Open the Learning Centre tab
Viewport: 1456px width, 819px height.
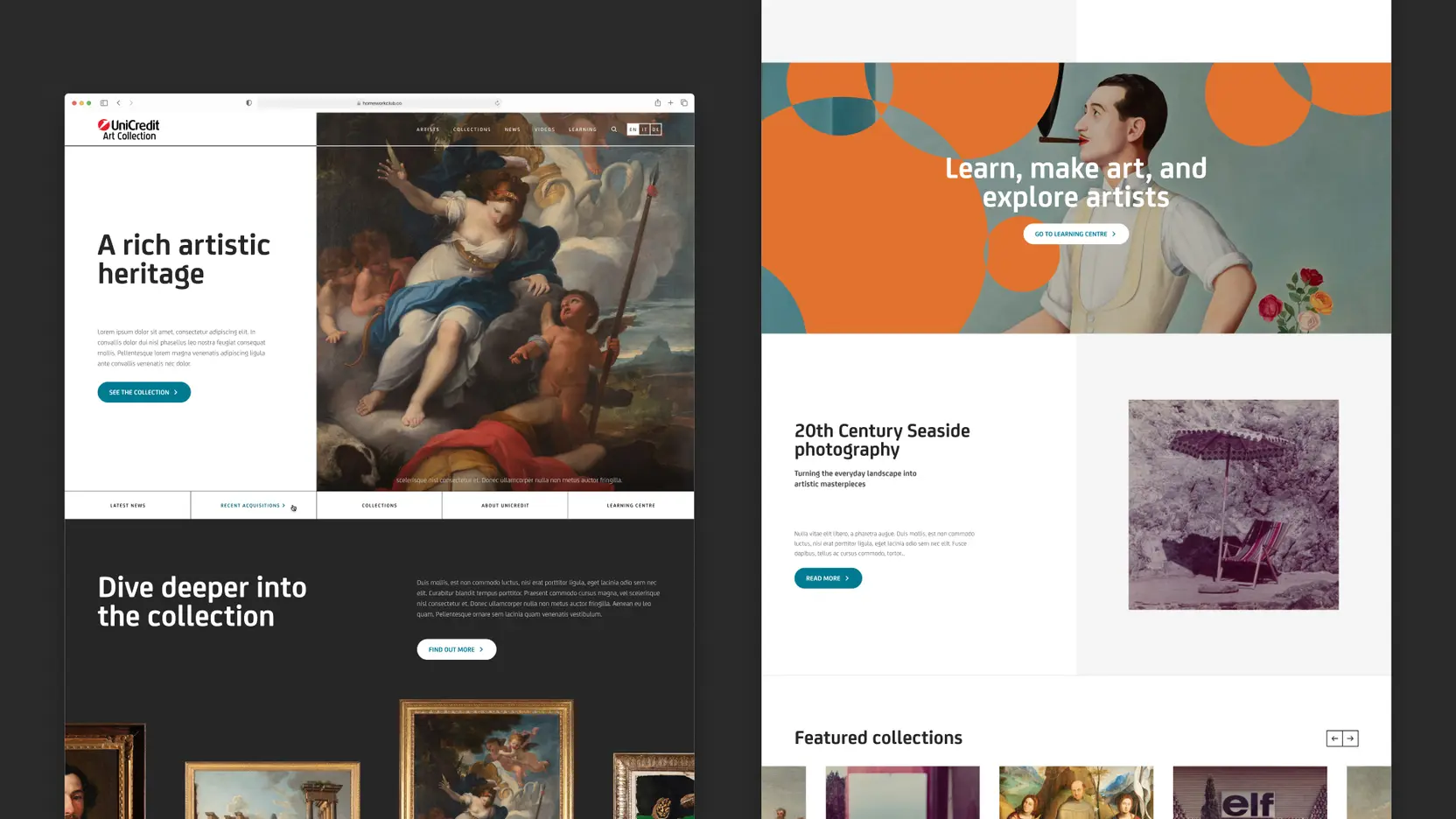click(631, 506)
